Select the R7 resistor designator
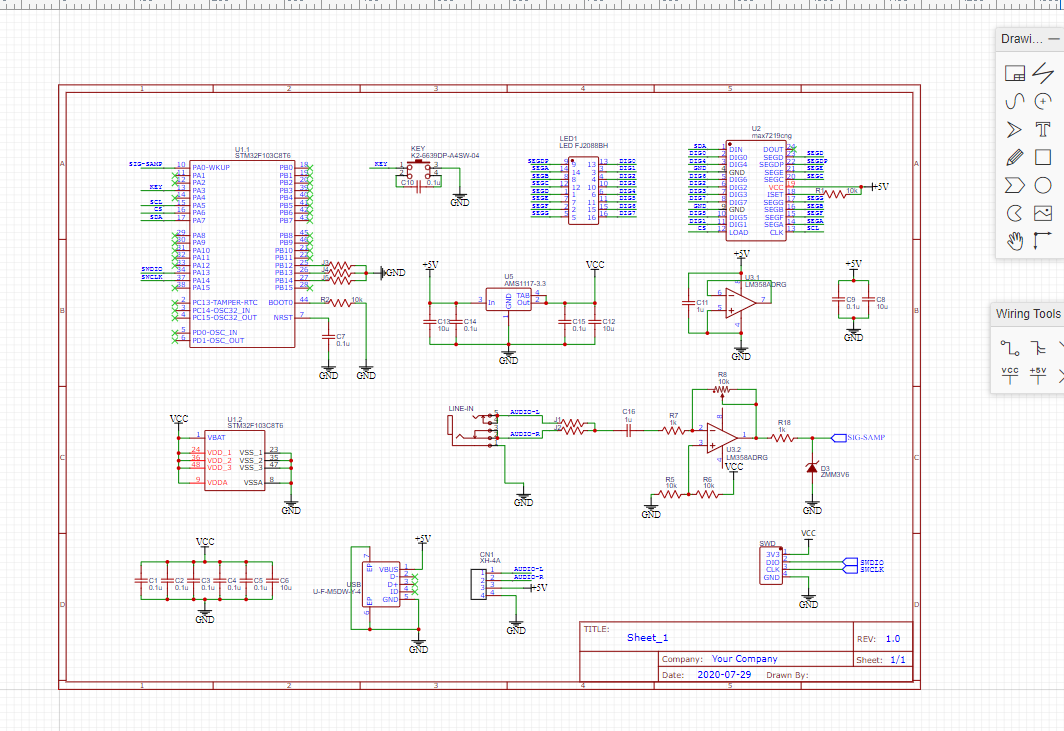 (673, 415)
